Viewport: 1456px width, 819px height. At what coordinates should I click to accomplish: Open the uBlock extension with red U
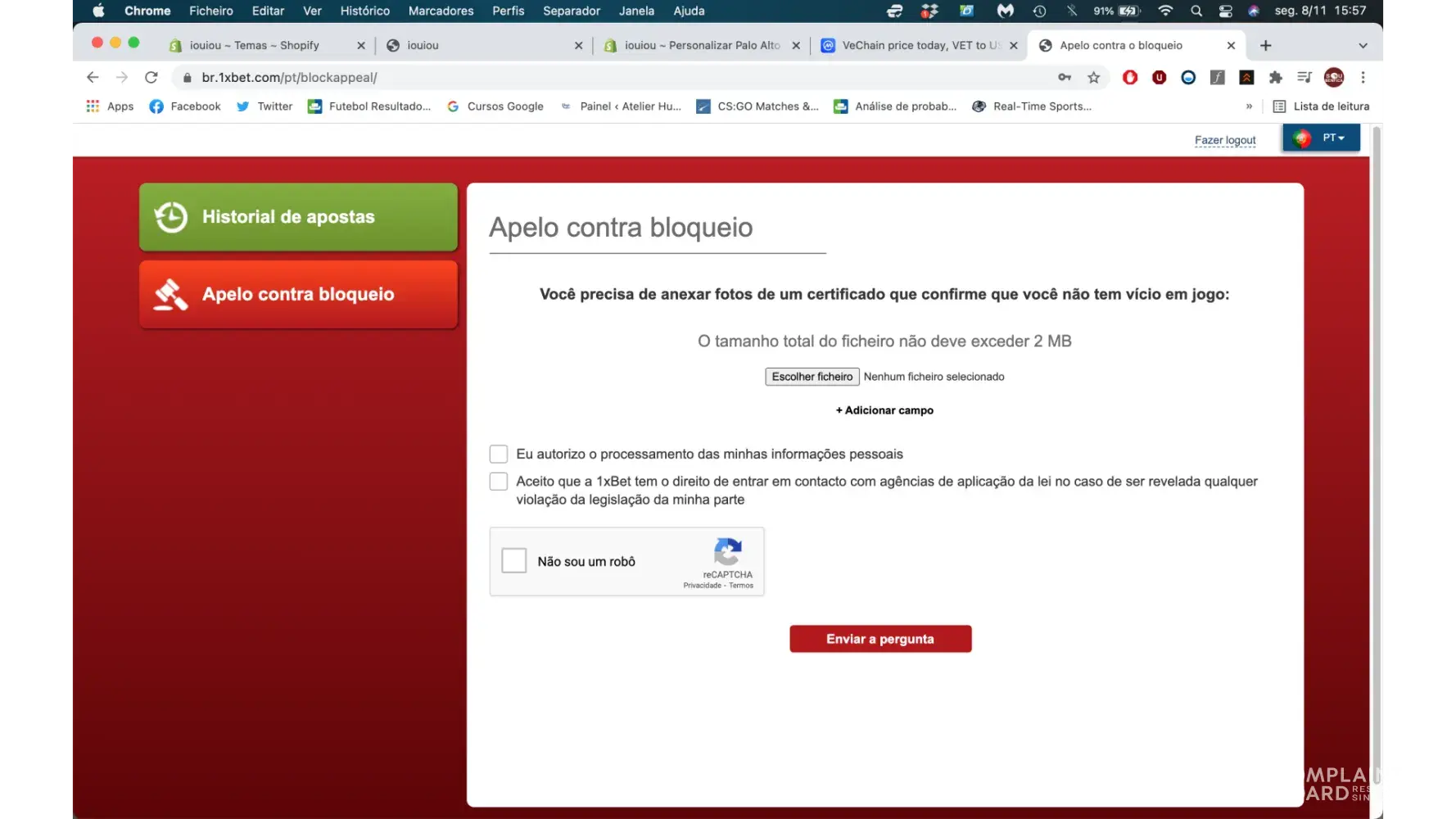(x=1159, y=77)
